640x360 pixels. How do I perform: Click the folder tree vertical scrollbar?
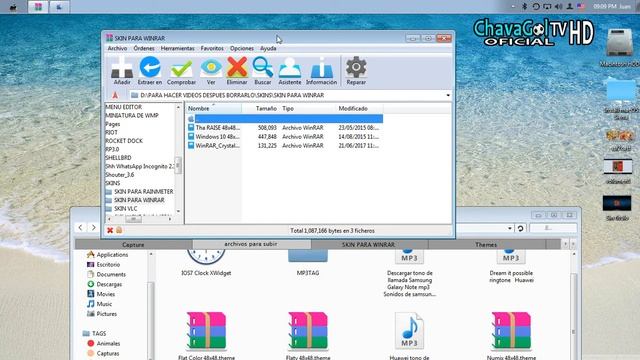178,164
